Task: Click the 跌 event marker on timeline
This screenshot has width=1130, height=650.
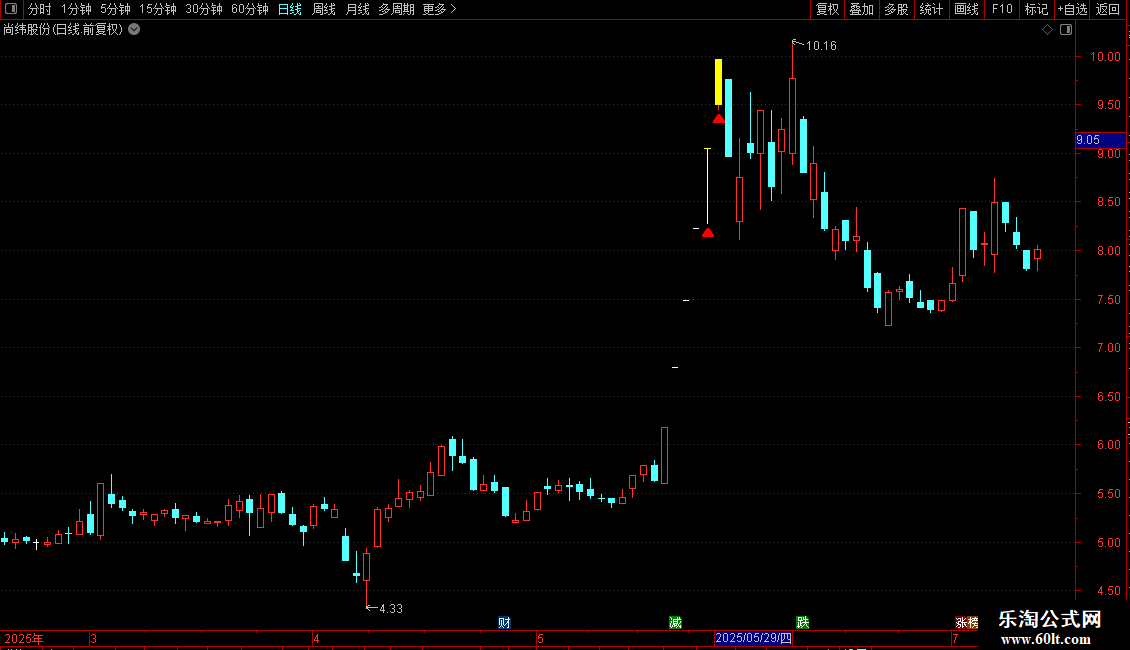Action: [x=803, y=623]
